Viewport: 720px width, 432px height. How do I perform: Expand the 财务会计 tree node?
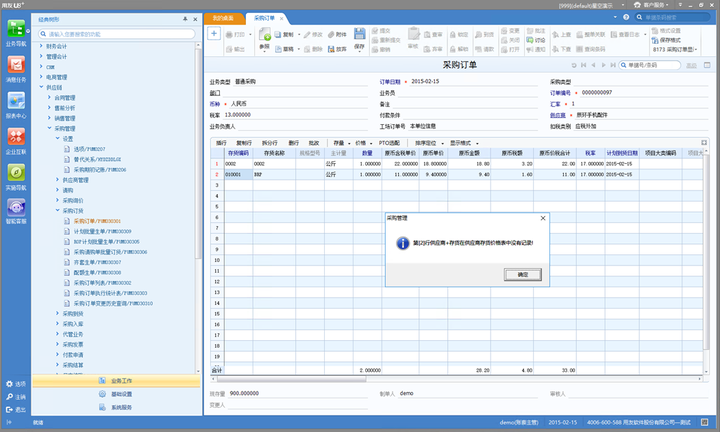pos(43,46)
